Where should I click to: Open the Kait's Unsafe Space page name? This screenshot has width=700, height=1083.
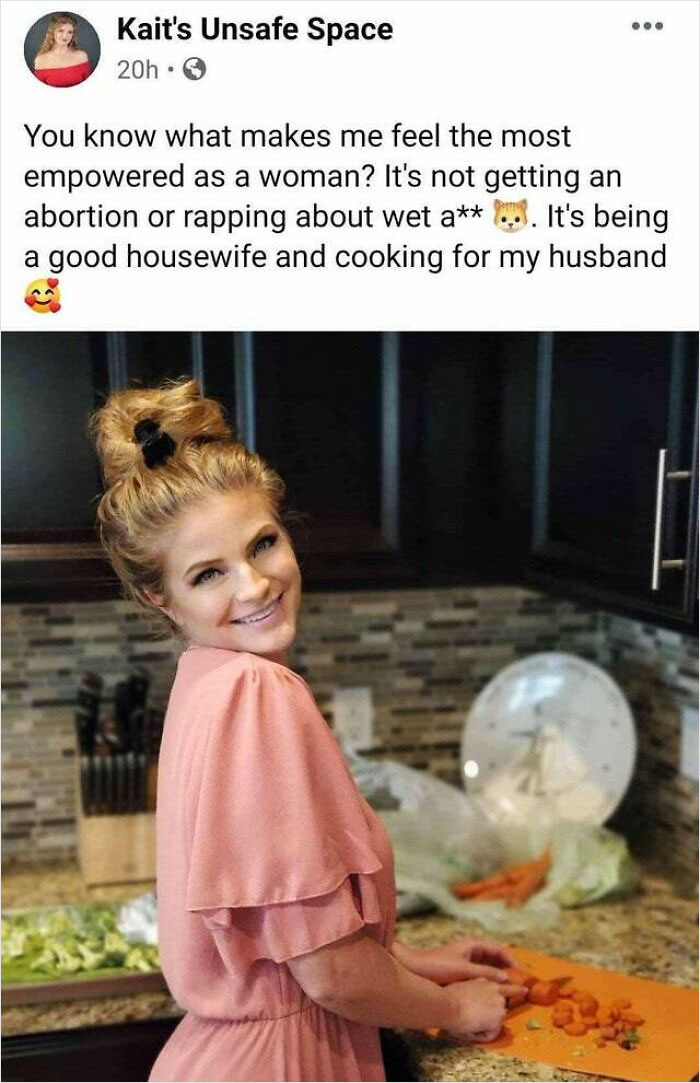tap(255, 30)
